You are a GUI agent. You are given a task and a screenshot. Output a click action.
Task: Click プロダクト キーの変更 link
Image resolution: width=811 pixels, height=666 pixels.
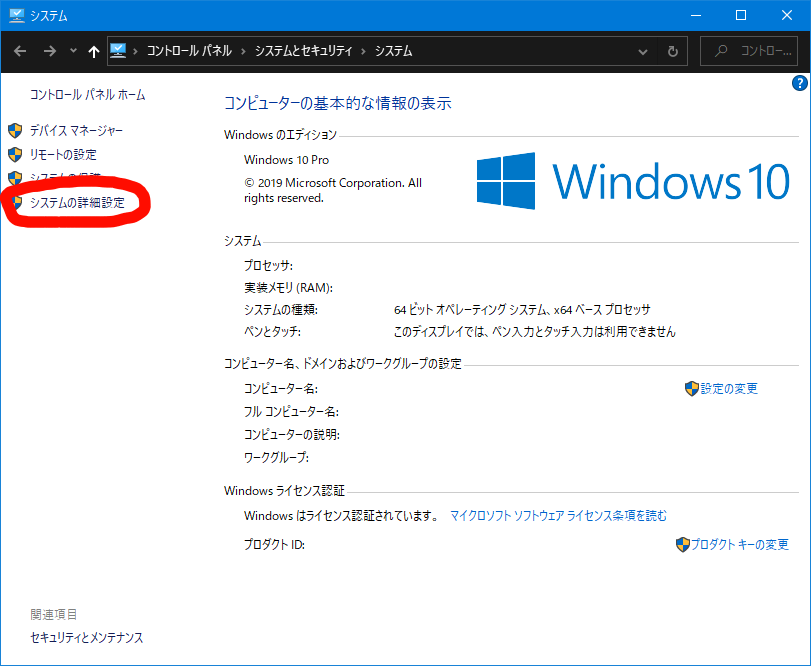(740, 544)
